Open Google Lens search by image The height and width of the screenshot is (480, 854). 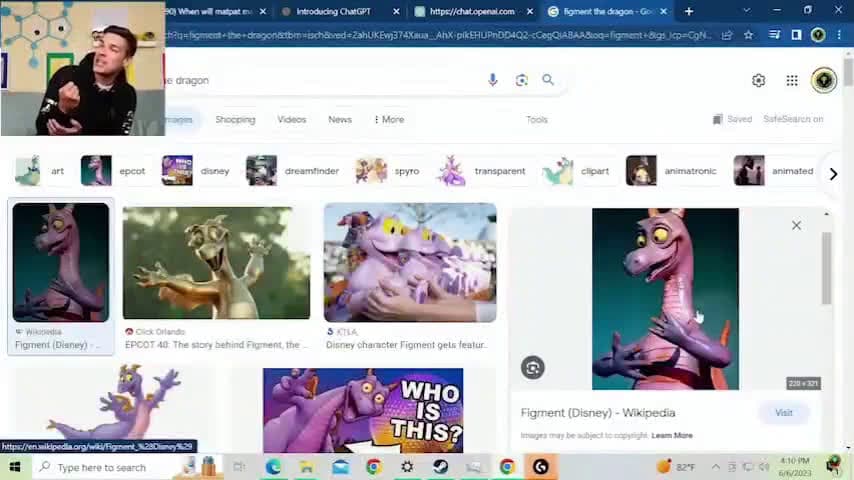(x=521, y=80)
